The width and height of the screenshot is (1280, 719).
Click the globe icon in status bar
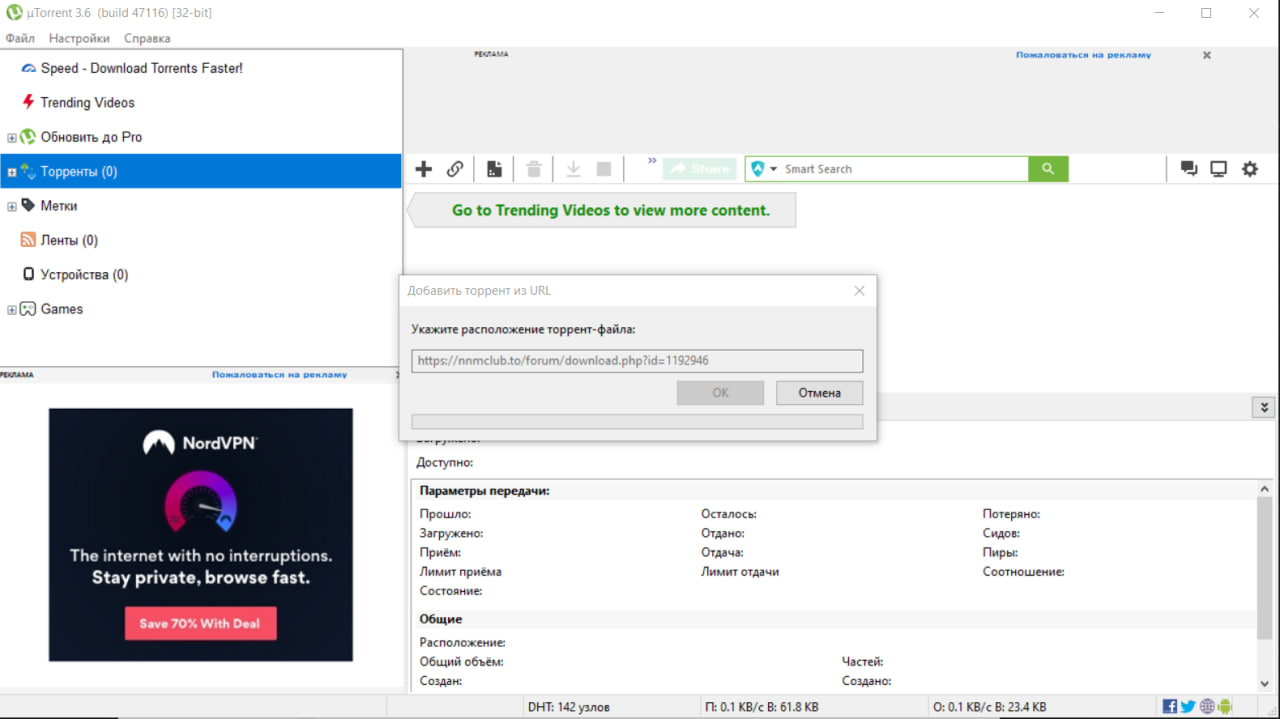coord(1207,707)
